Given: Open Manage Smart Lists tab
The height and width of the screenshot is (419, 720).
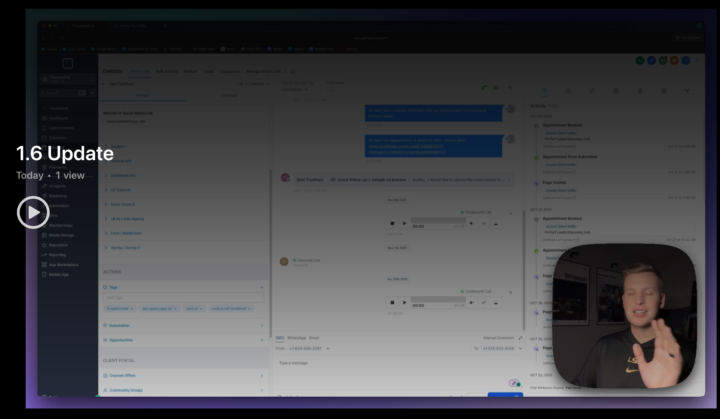Looking at the screenshot, I should click(x=264, y=71).
